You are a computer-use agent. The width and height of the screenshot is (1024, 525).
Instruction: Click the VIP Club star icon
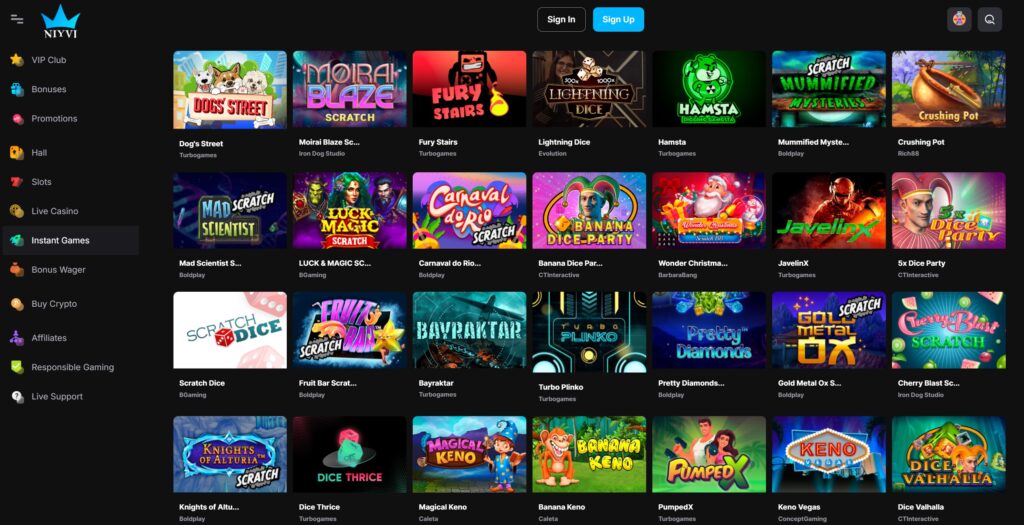click(x=17, y=60)
